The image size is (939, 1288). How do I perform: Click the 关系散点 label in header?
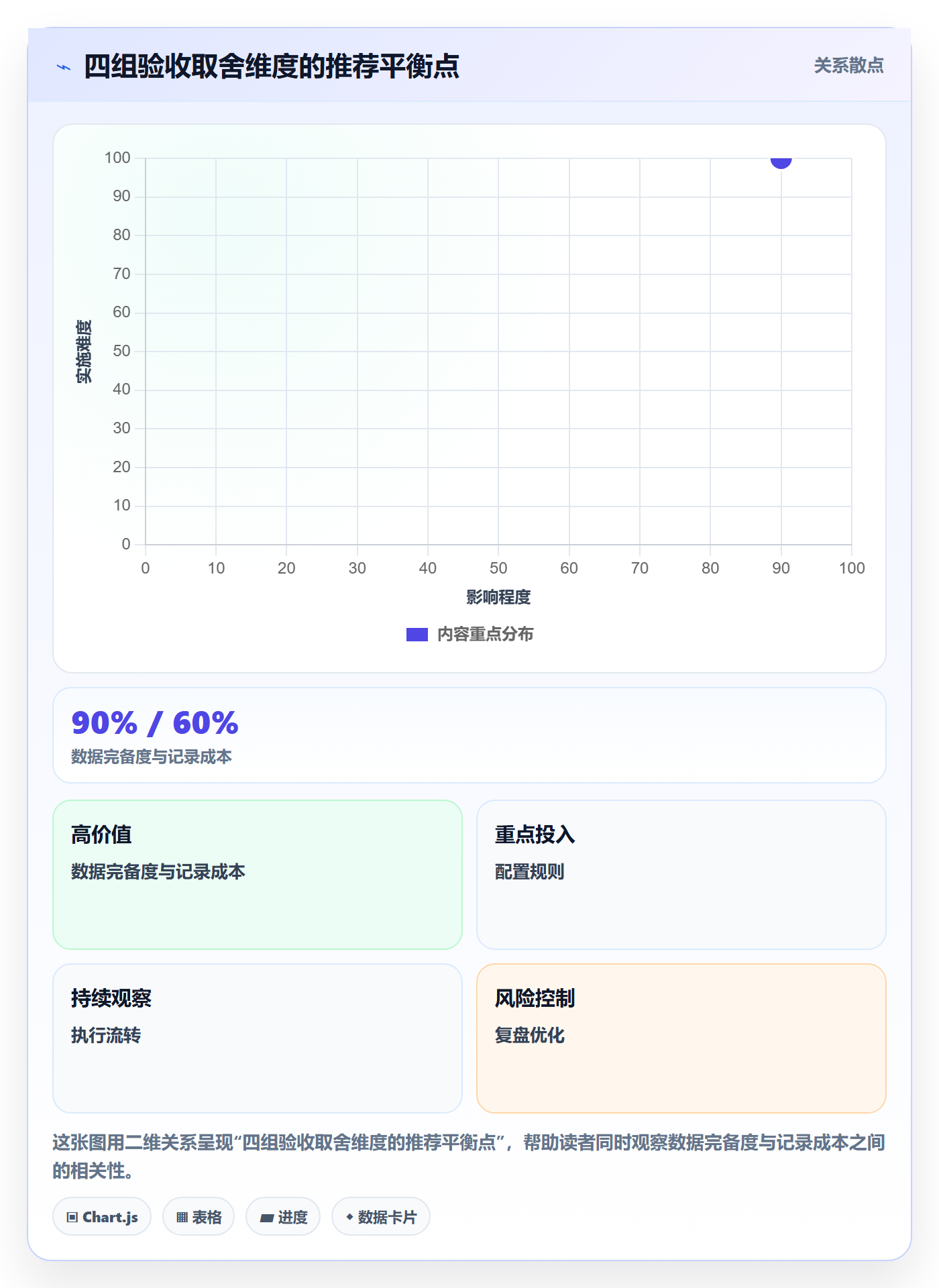point(848,66)
